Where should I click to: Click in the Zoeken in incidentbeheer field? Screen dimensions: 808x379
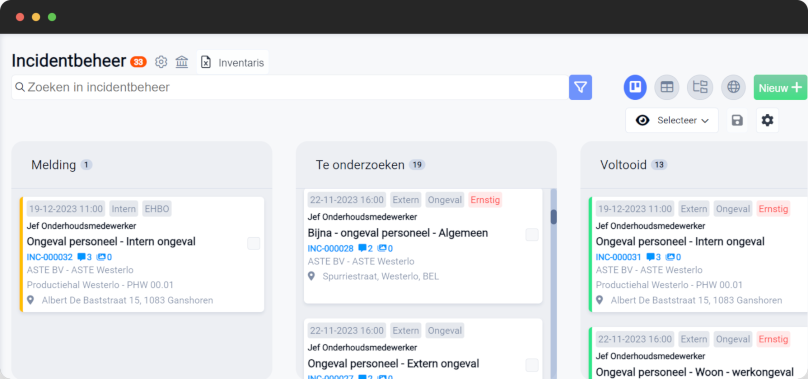coord(290,88)
